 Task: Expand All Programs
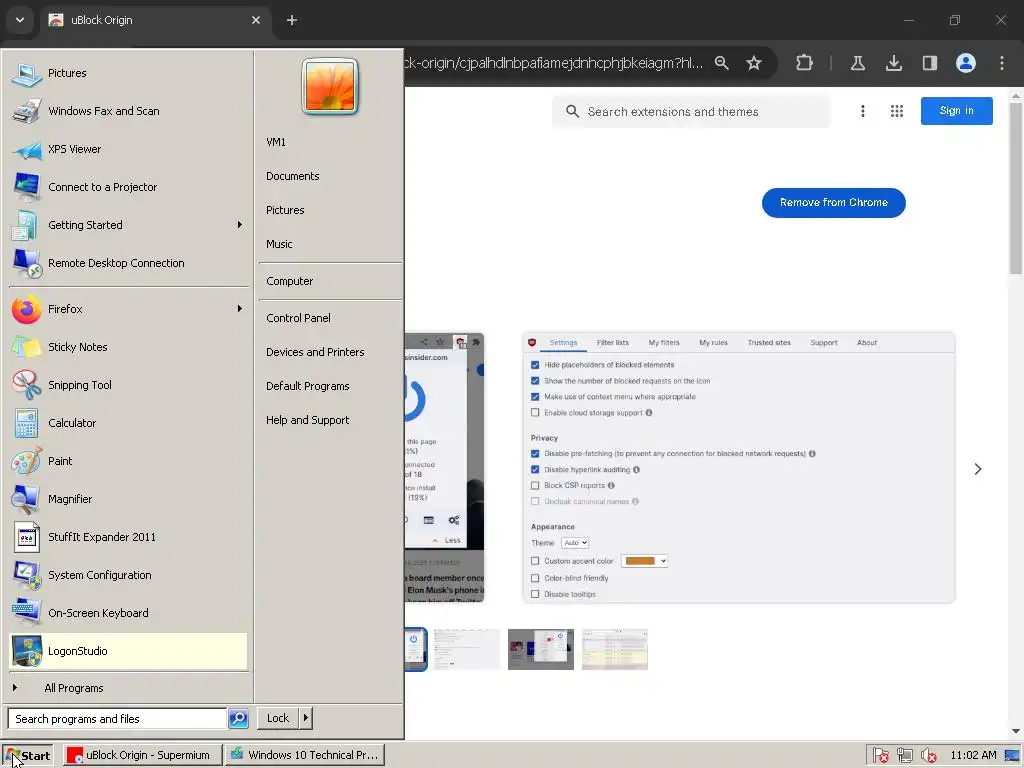pyautogui.click(x=129, y=688)
